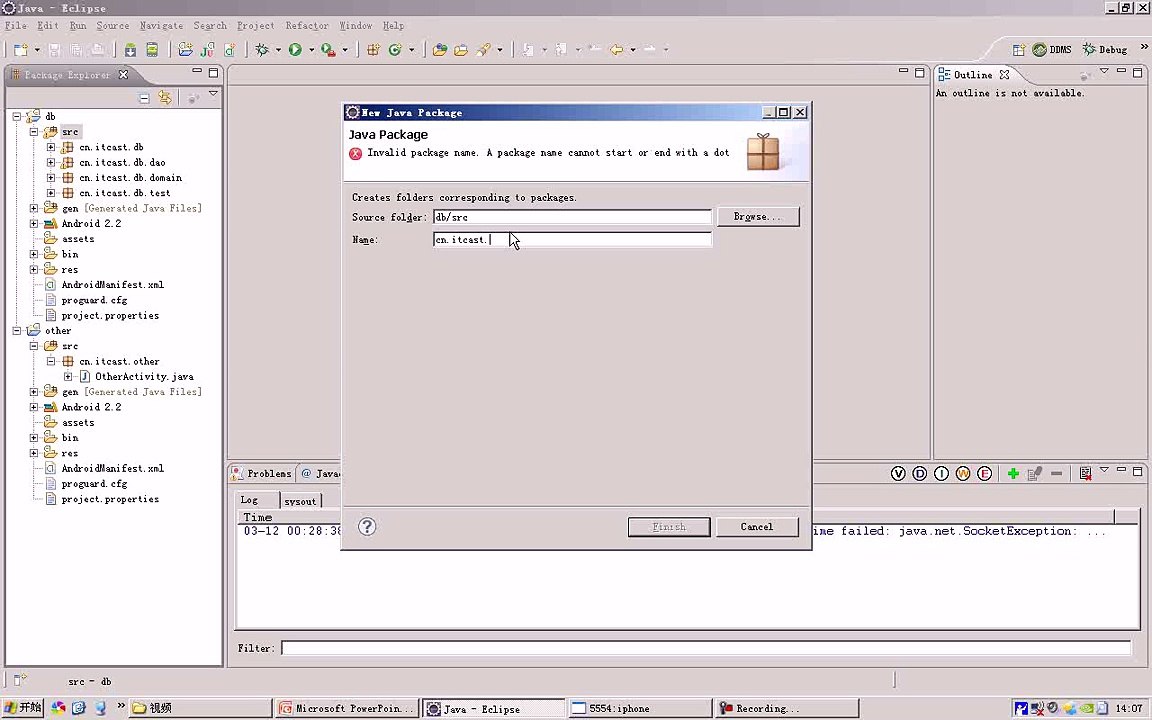The image size is (1152, 720).
Task: Select AndroidManifest.xml under db project
Action: (x=112, y=285)
